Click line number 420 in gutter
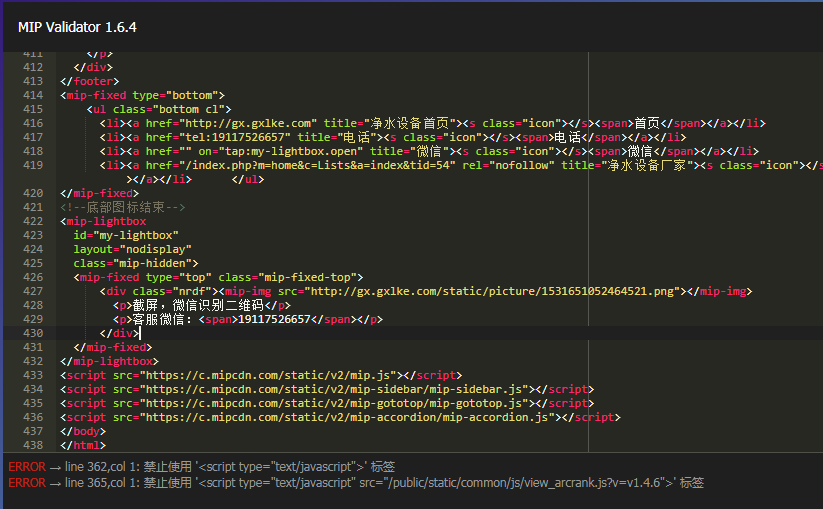823x509 pixels. point(33,193)
